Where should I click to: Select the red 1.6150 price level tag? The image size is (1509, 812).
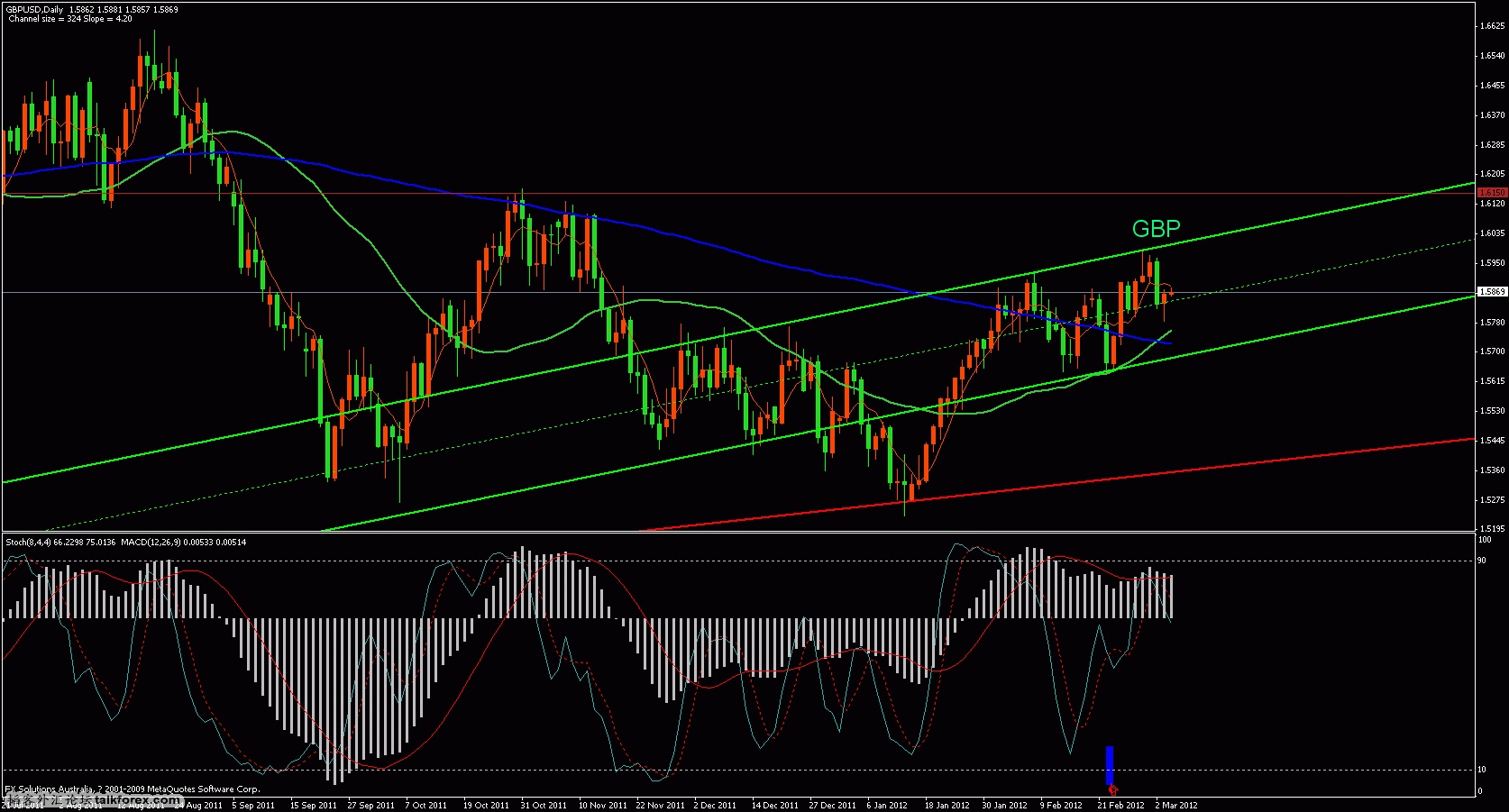[x=1492, y=193]
